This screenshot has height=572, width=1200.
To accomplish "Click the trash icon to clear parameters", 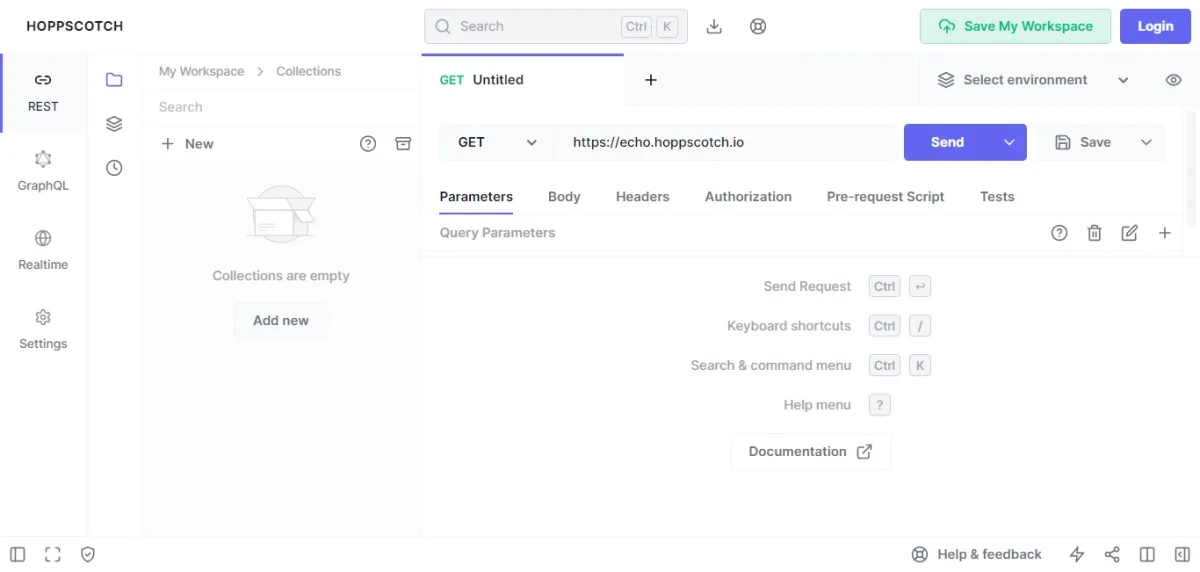I will click(x=1094, y=233).
